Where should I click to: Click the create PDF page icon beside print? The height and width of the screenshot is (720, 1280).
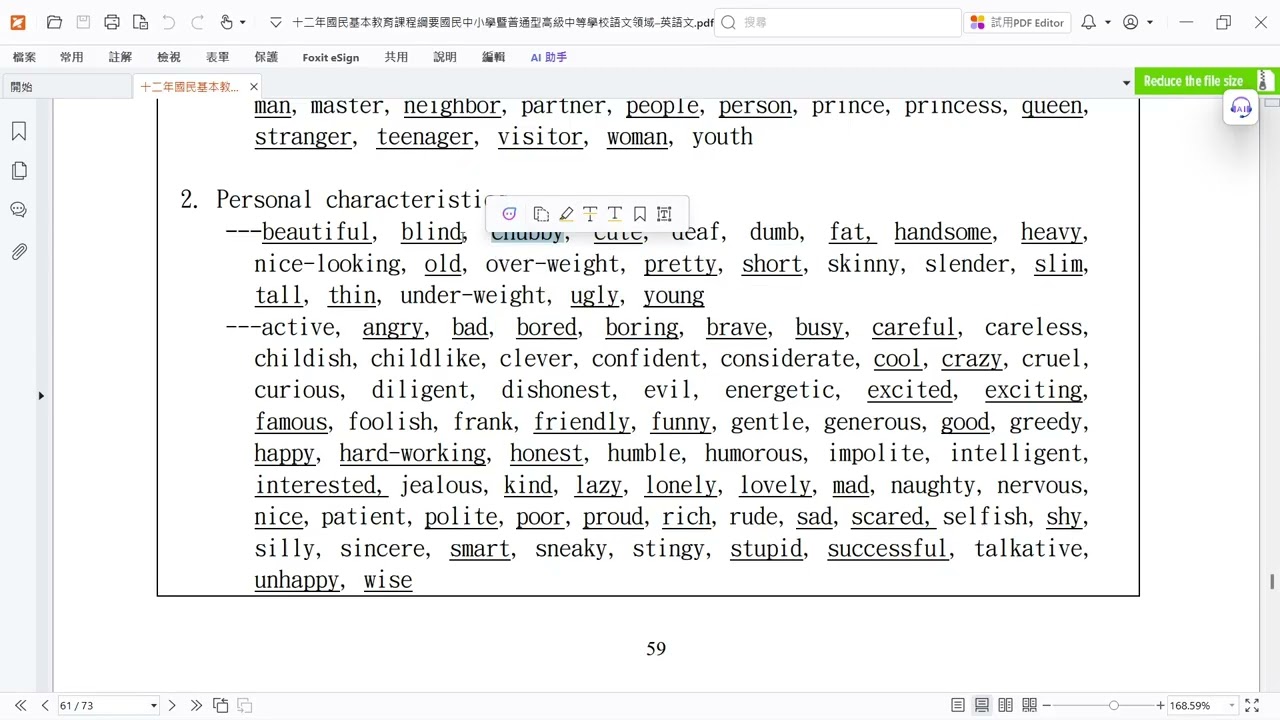[x=140, y=22]
